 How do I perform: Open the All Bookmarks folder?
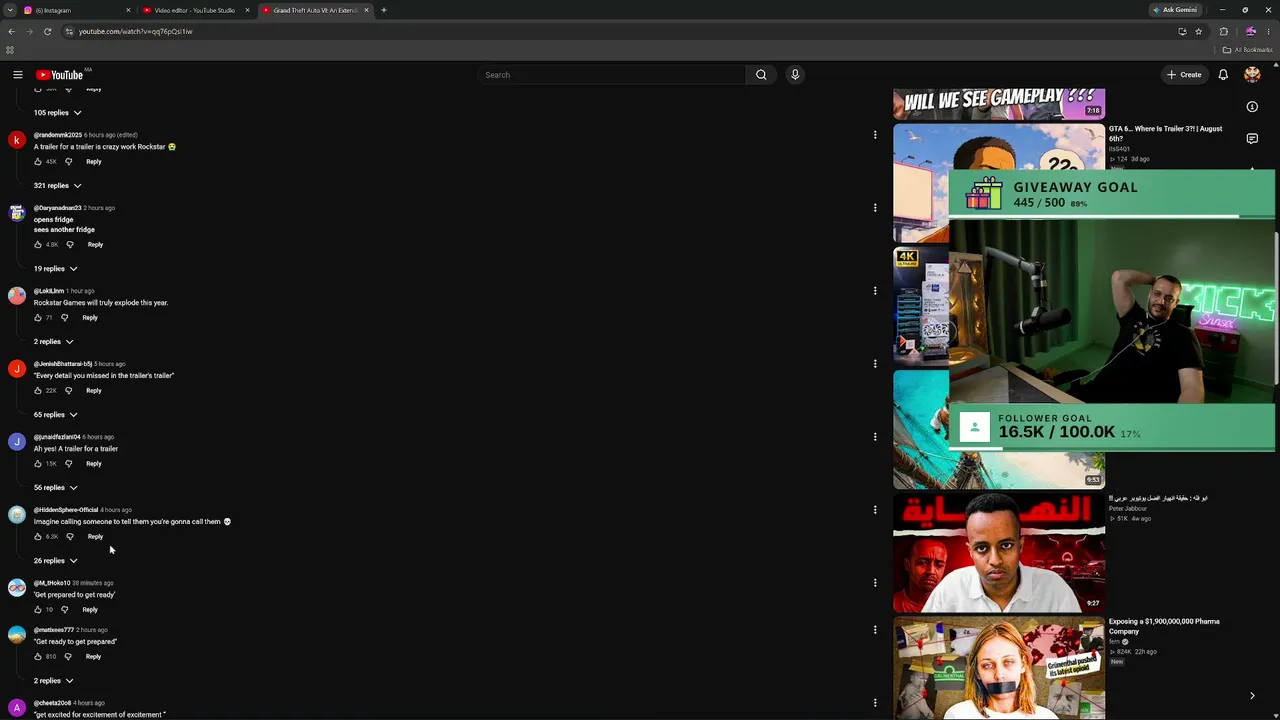1247,50
